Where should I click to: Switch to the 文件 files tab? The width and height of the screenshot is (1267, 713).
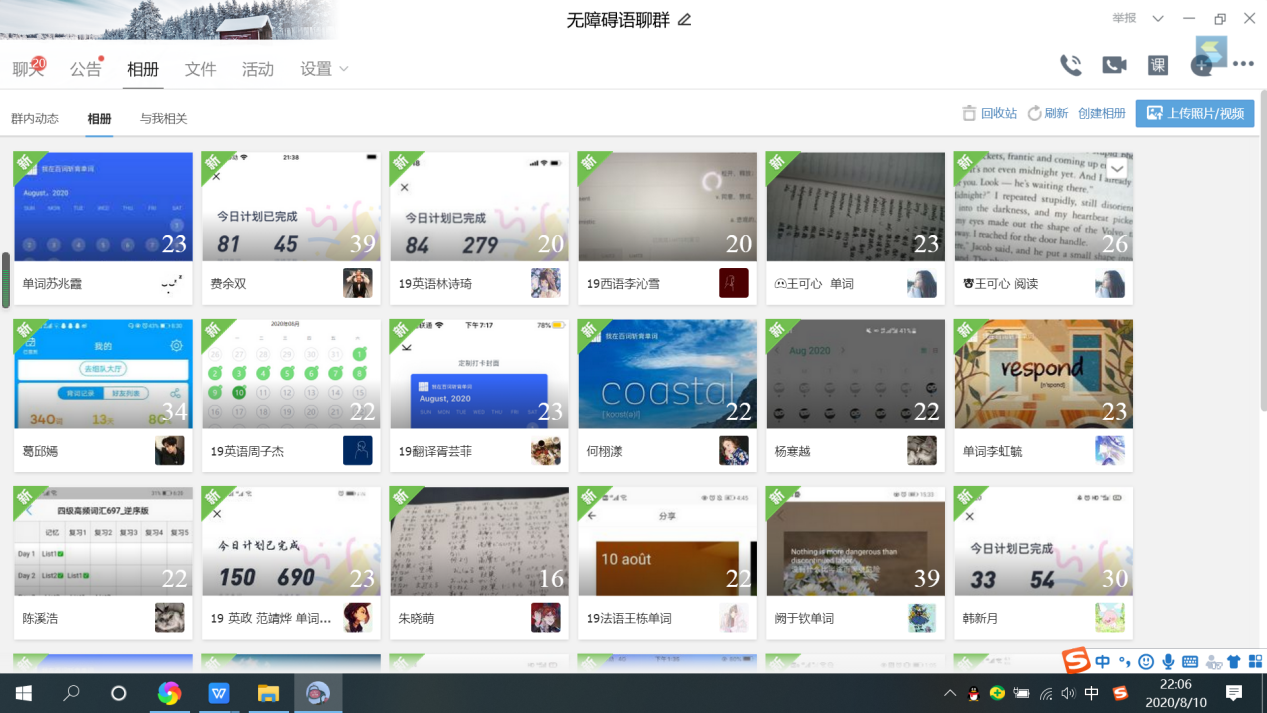[200, 69]
